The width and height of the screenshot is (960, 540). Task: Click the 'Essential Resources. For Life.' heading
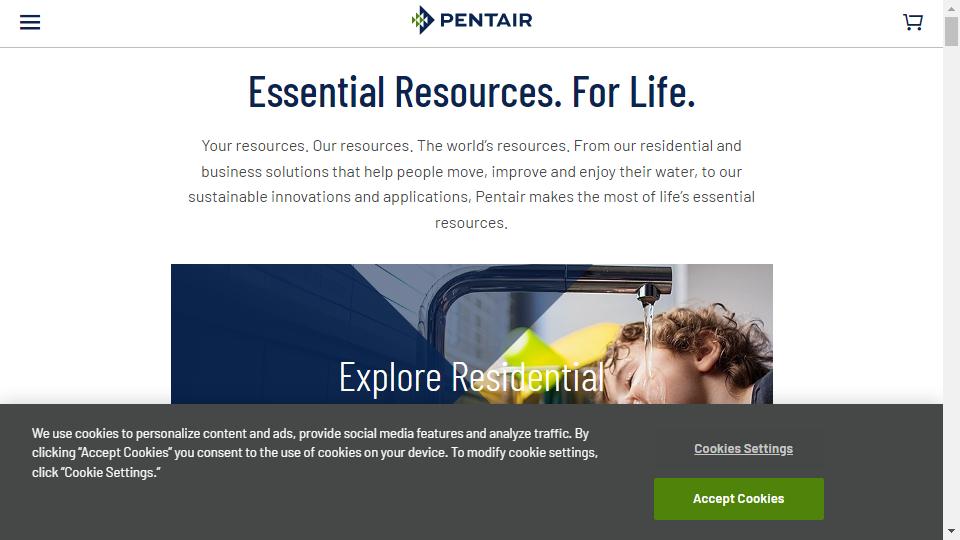tap(471, 92)
